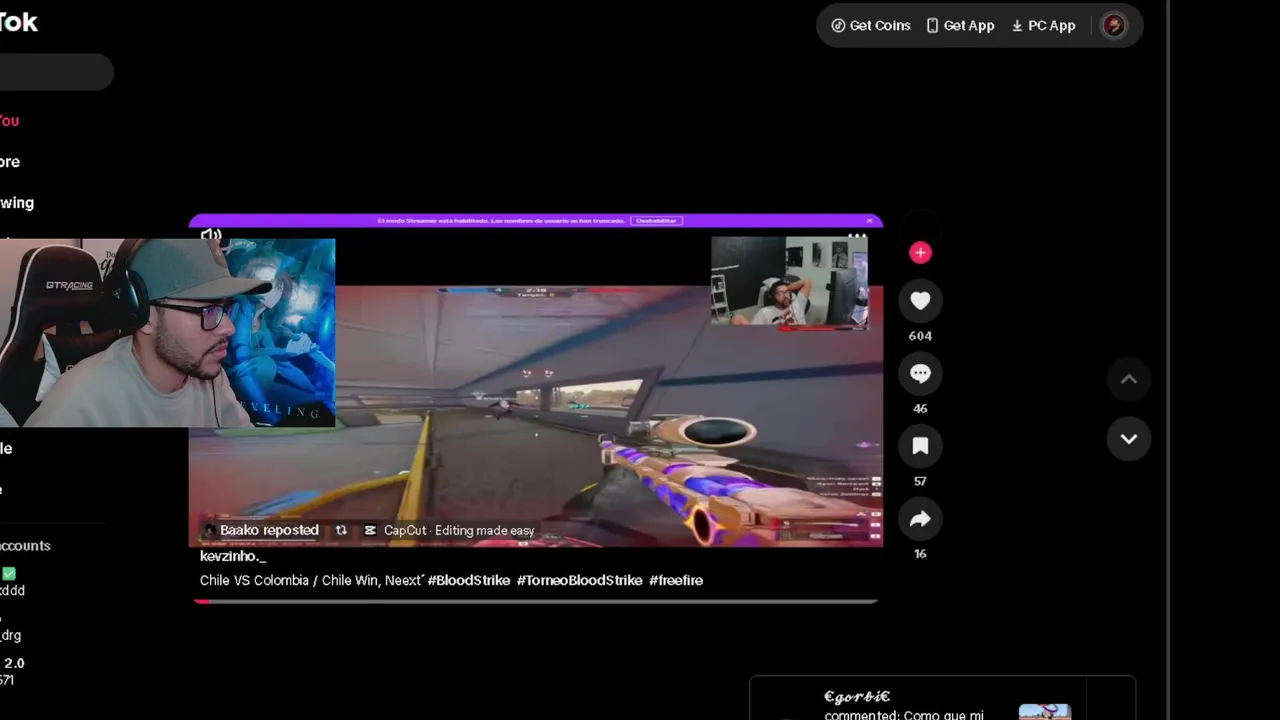
Task: Click the 16 shares count
Action: [x=920, y=554]
